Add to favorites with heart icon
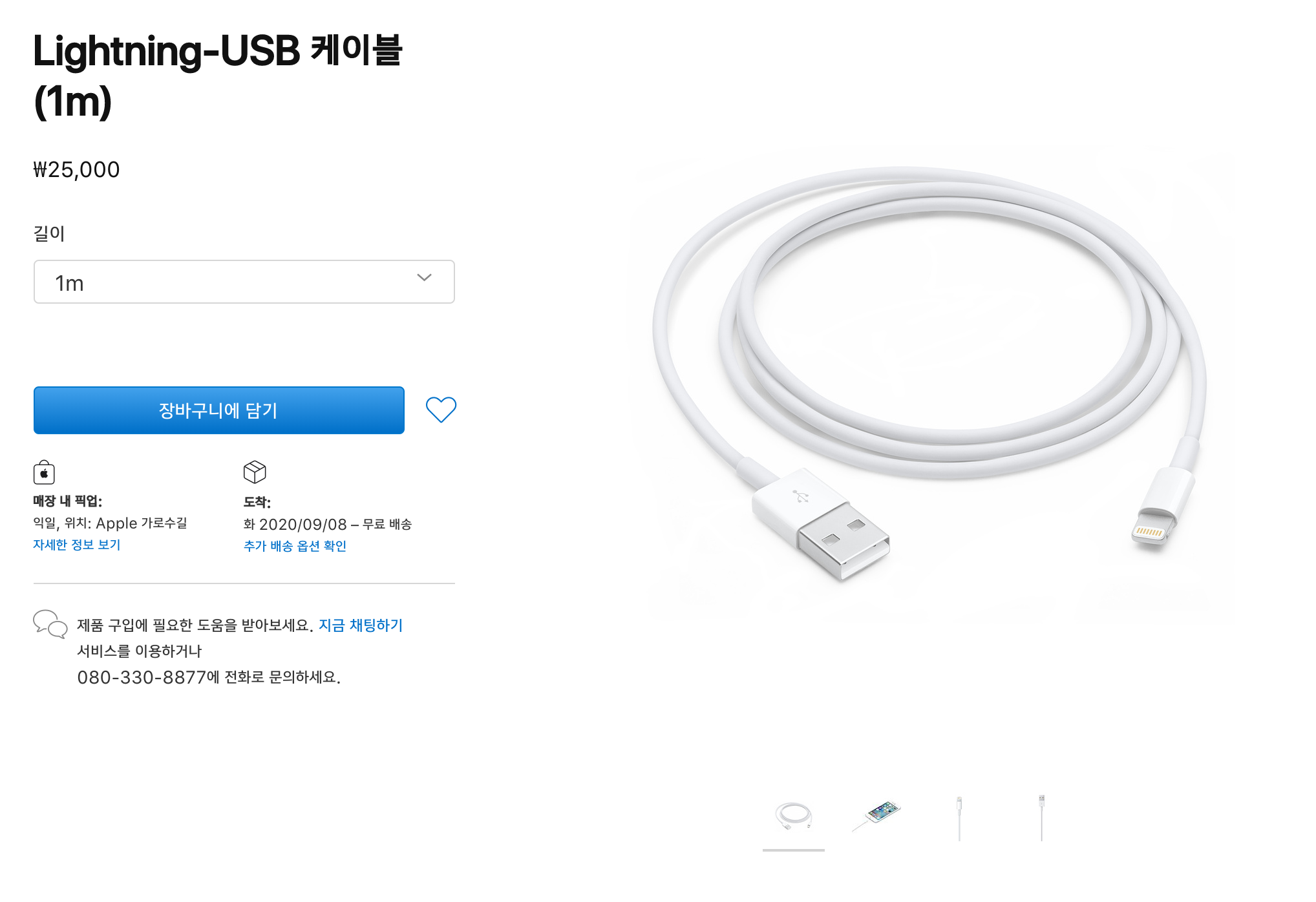Image resolution: width=1316 pixels, height=902 pixels. coord(441,410)
